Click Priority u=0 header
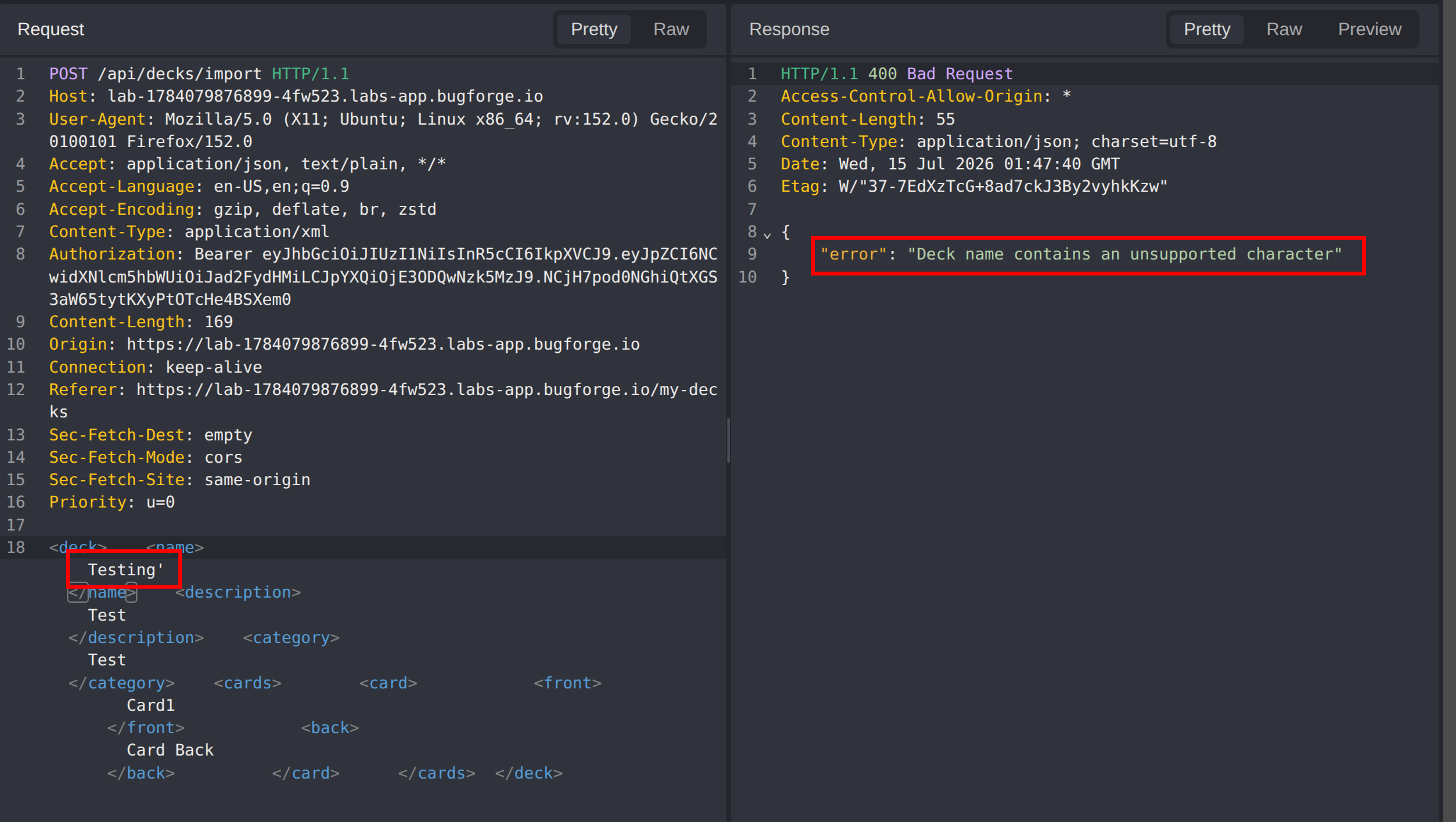This screenshot has height=822, width=1456. (112, 502)
